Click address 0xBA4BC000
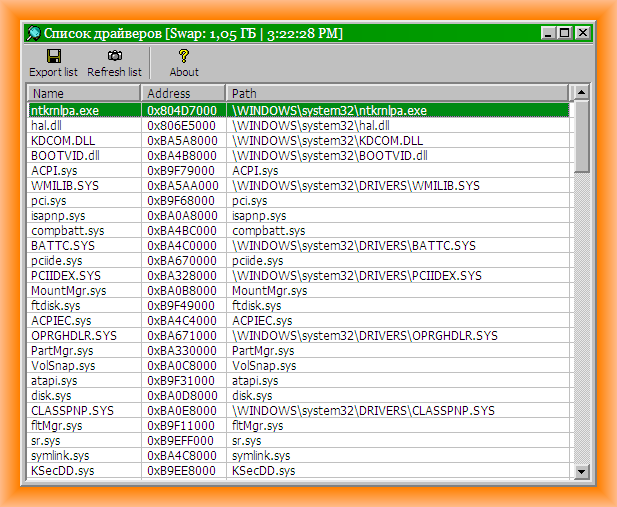This screenshot has width=617, height=507. 182,230
